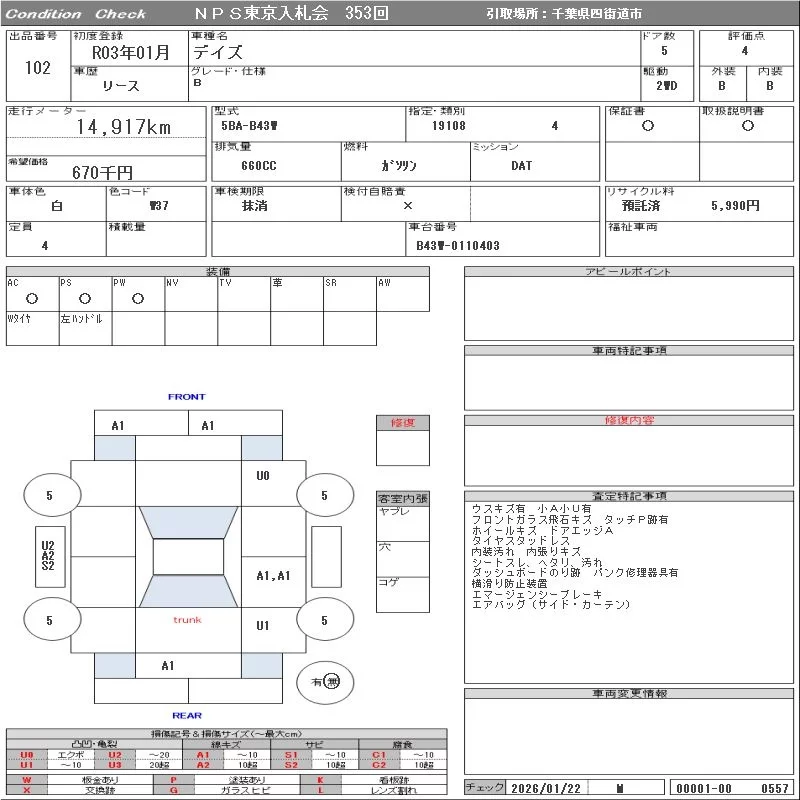This screenshot has height=800, width=800.
Task: Click the front-left tire circle marked 5
Action: pos(49,495)
